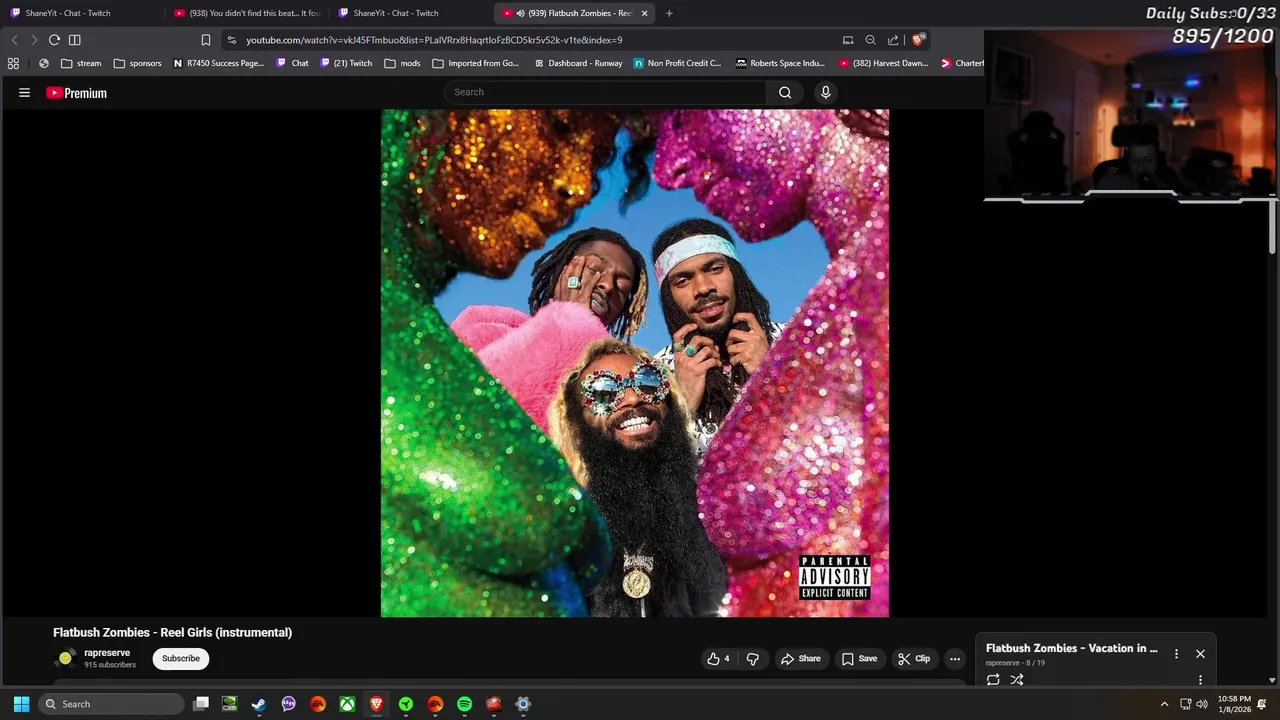Open playlist panel options menu
The width and height of the screenshot is (1280, 720).
click(x=1176, y=654)
